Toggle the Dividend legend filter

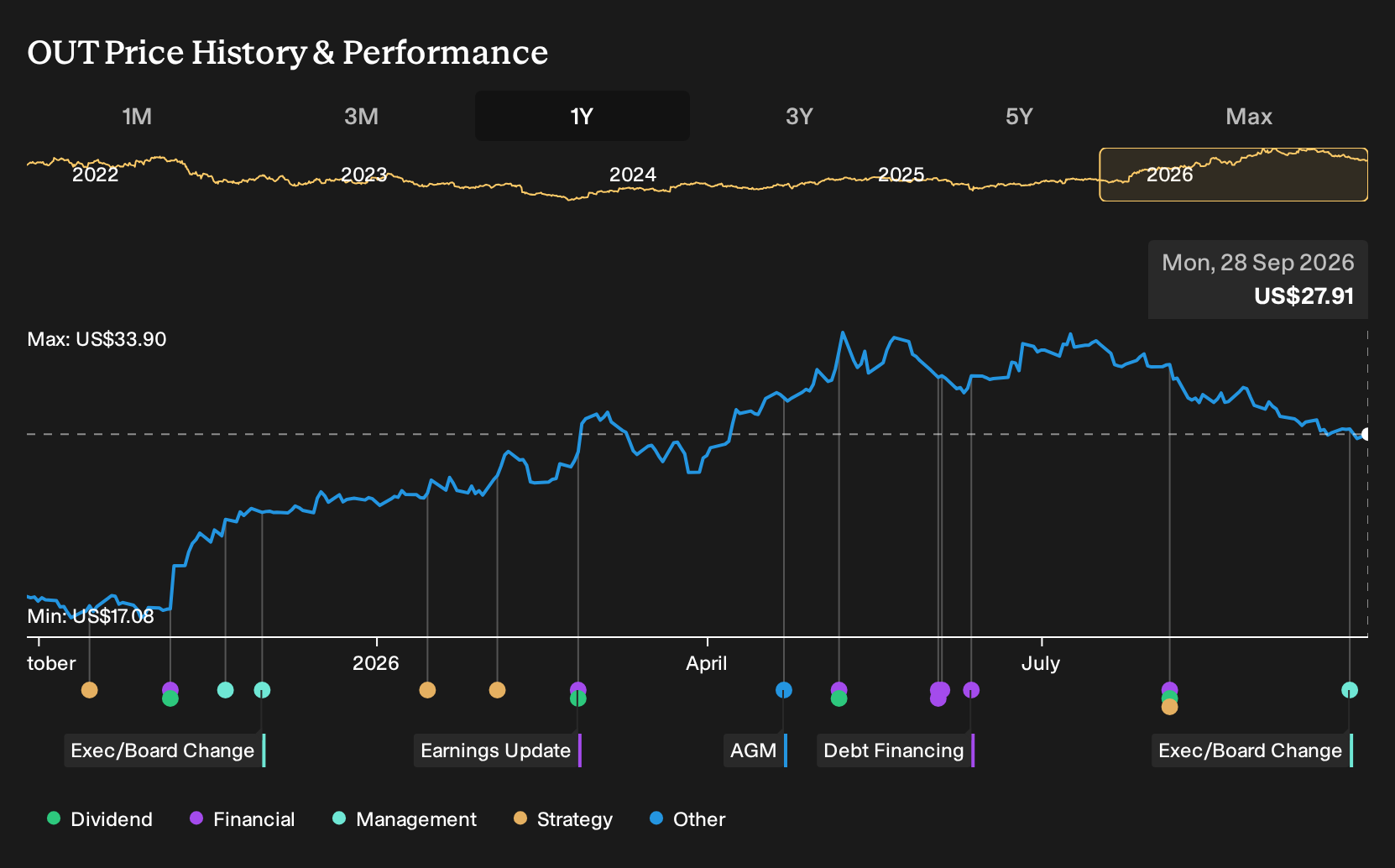100,819
